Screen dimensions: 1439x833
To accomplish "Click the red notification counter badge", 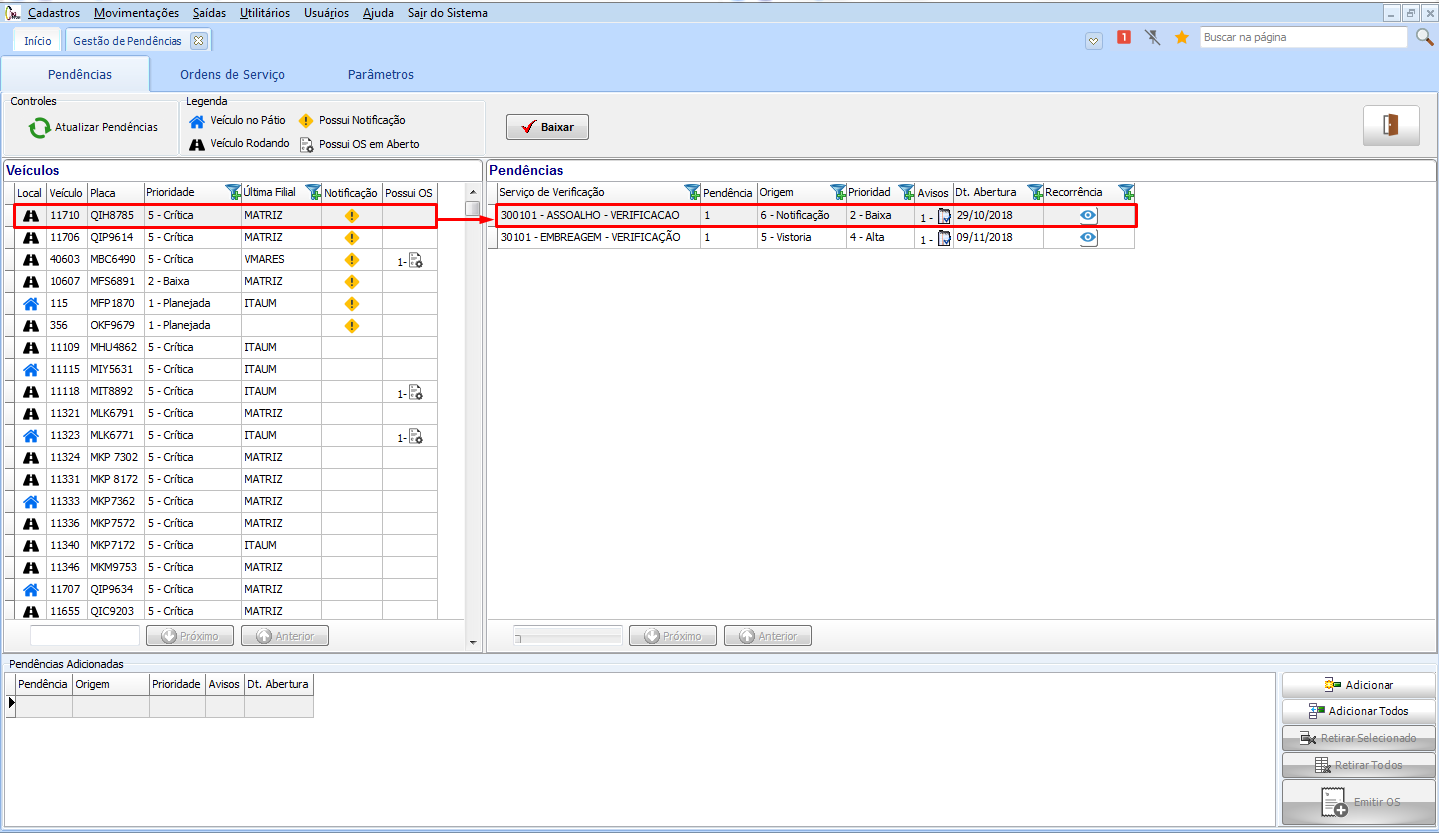I will [1123, 37].
